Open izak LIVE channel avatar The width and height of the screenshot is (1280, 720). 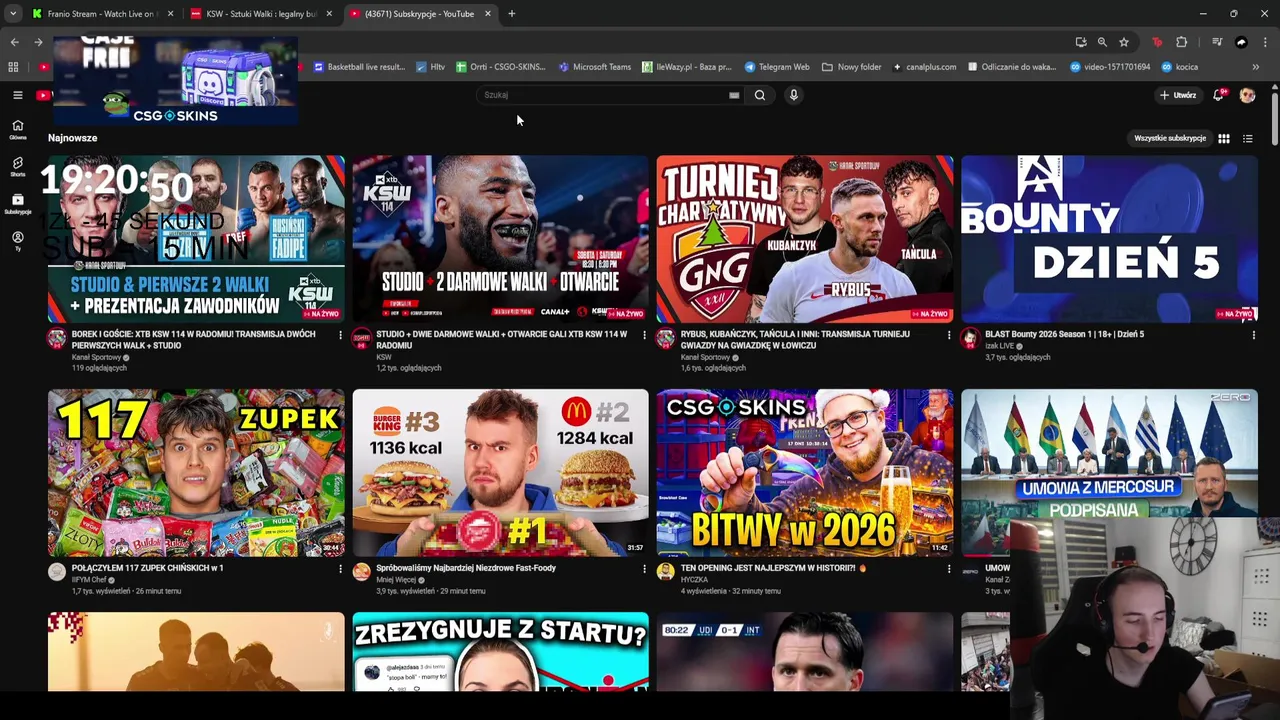click(x=970, y=338)
